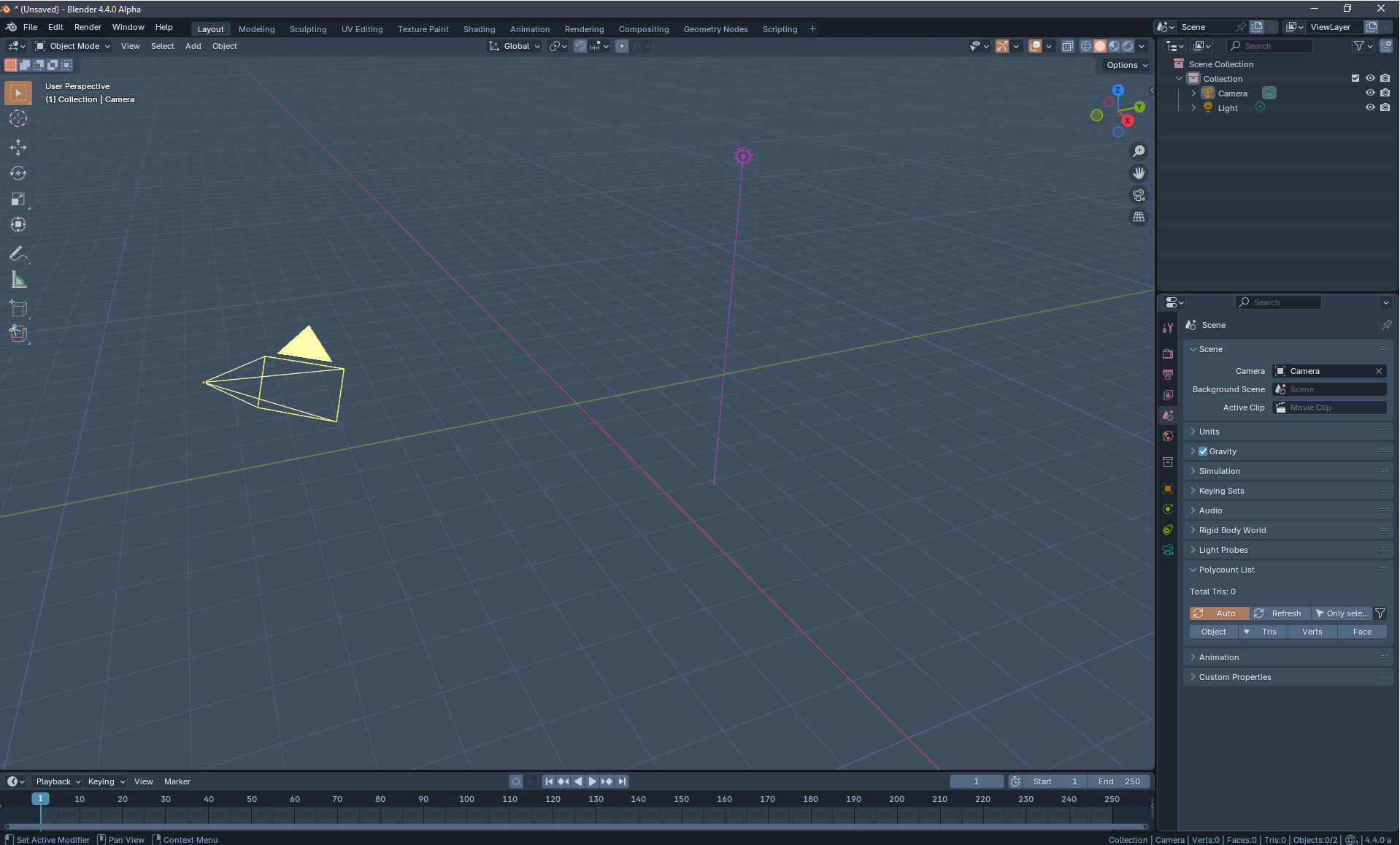The width and height of the screenshot is (1400, 845).
Task: Open the World properties tab icon
Action: tap(1168, 436)
